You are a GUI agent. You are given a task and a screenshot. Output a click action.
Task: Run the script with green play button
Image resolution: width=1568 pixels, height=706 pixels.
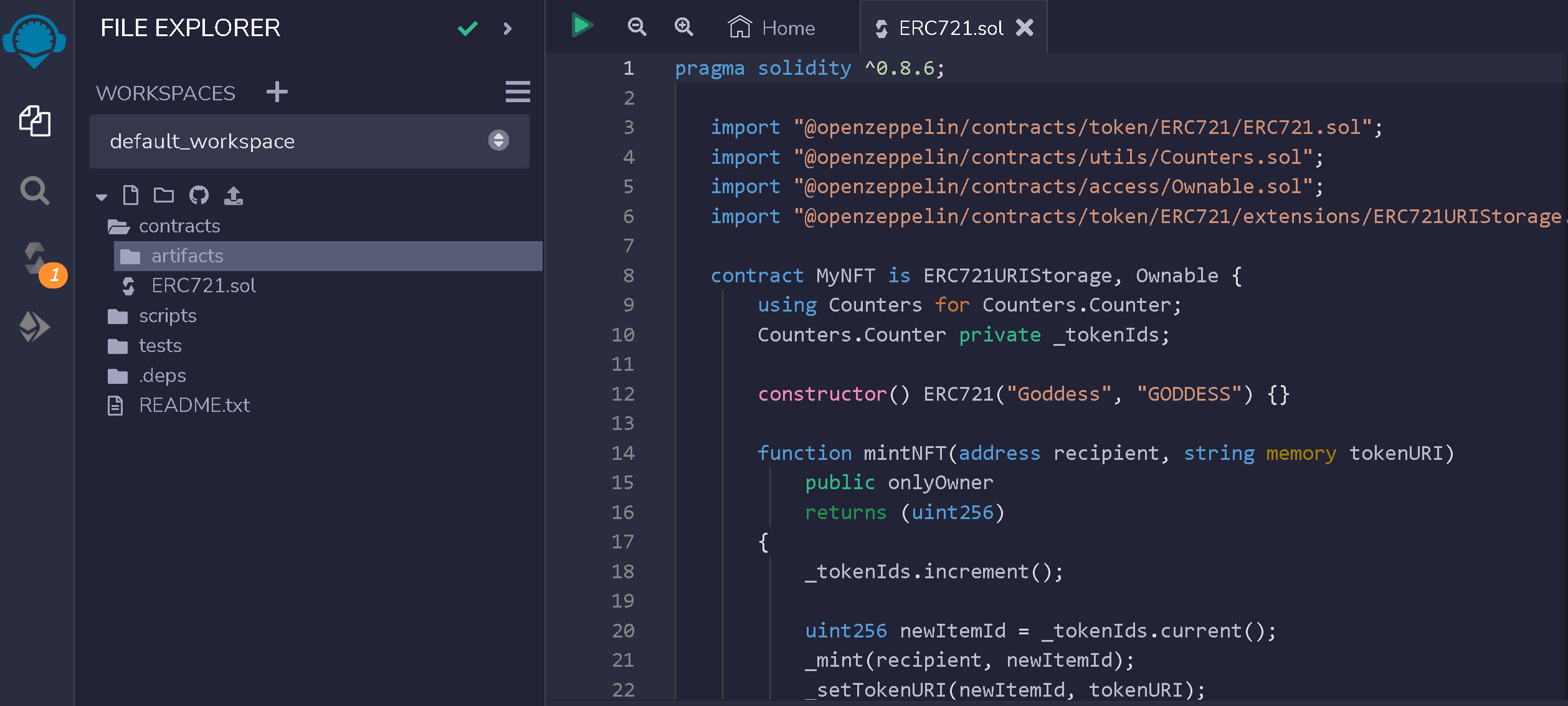[x=582, y=26]
